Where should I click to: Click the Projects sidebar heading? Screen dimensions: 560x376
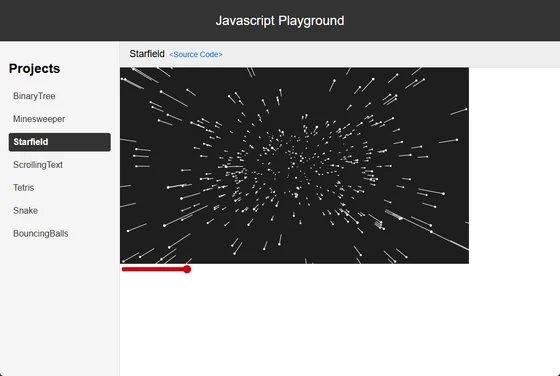coord(34,69)
